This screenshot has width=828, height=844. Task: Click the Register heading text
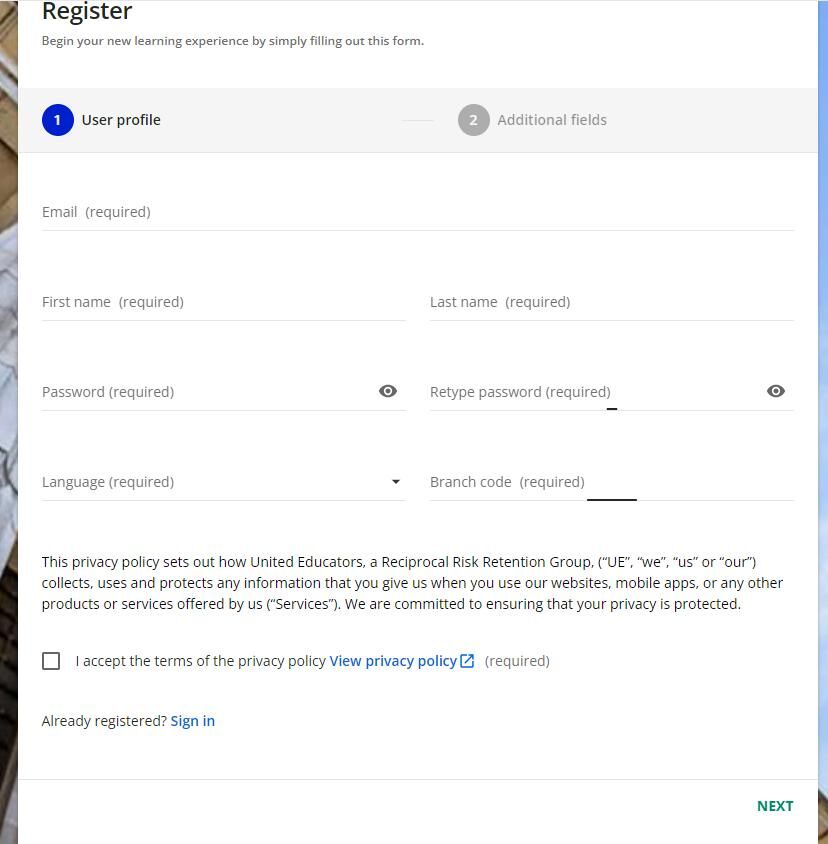click(x=87, y=11)
